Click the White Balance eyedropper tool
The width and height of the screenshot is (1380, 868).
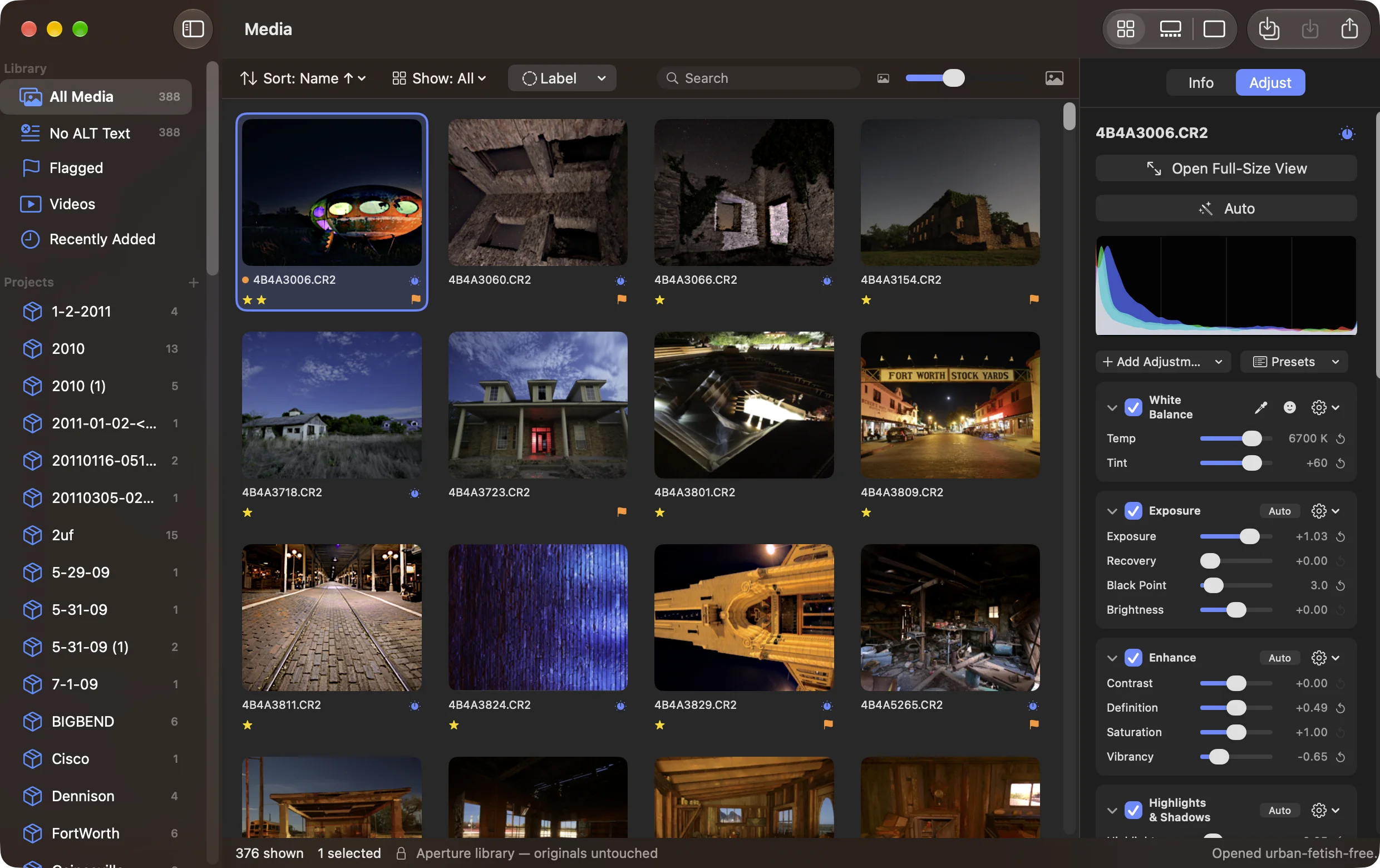click(x=1260, y=407)
